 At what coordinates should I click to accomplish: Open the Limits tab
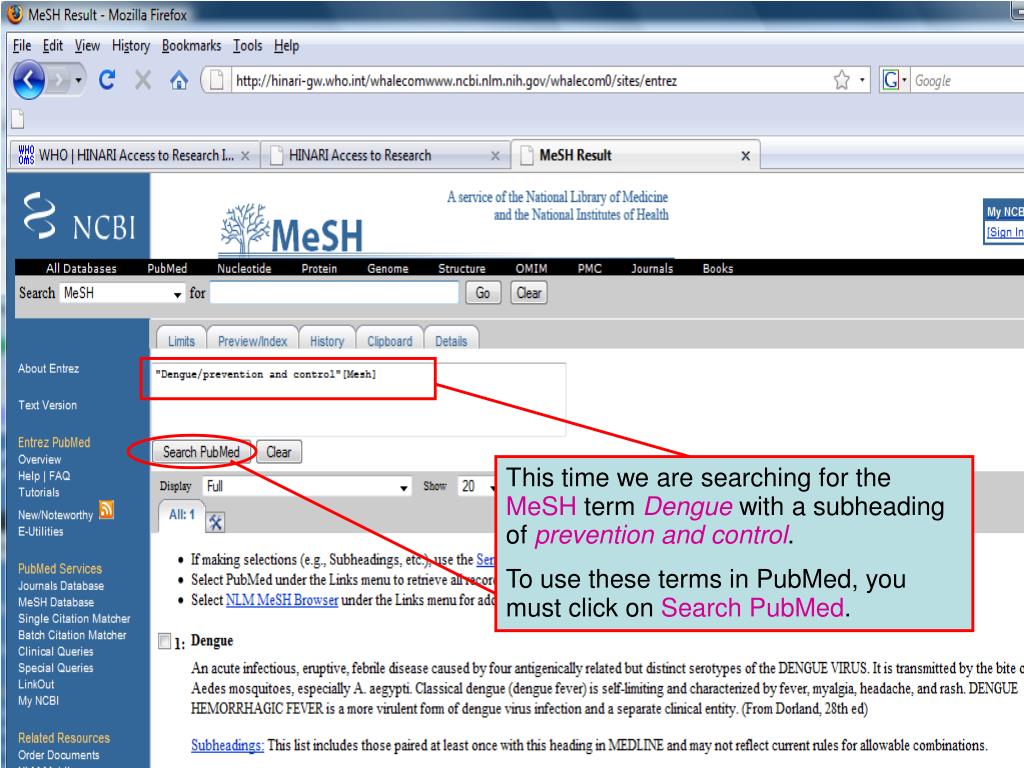181,340
